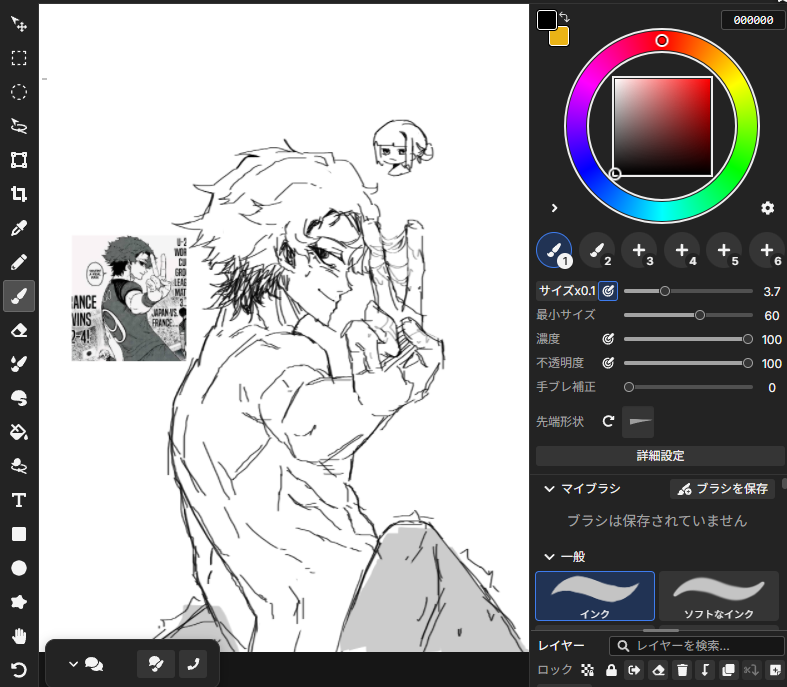Open the 詳細設定 advanced settings
This screenshot has height=687, width=787.
660,456
